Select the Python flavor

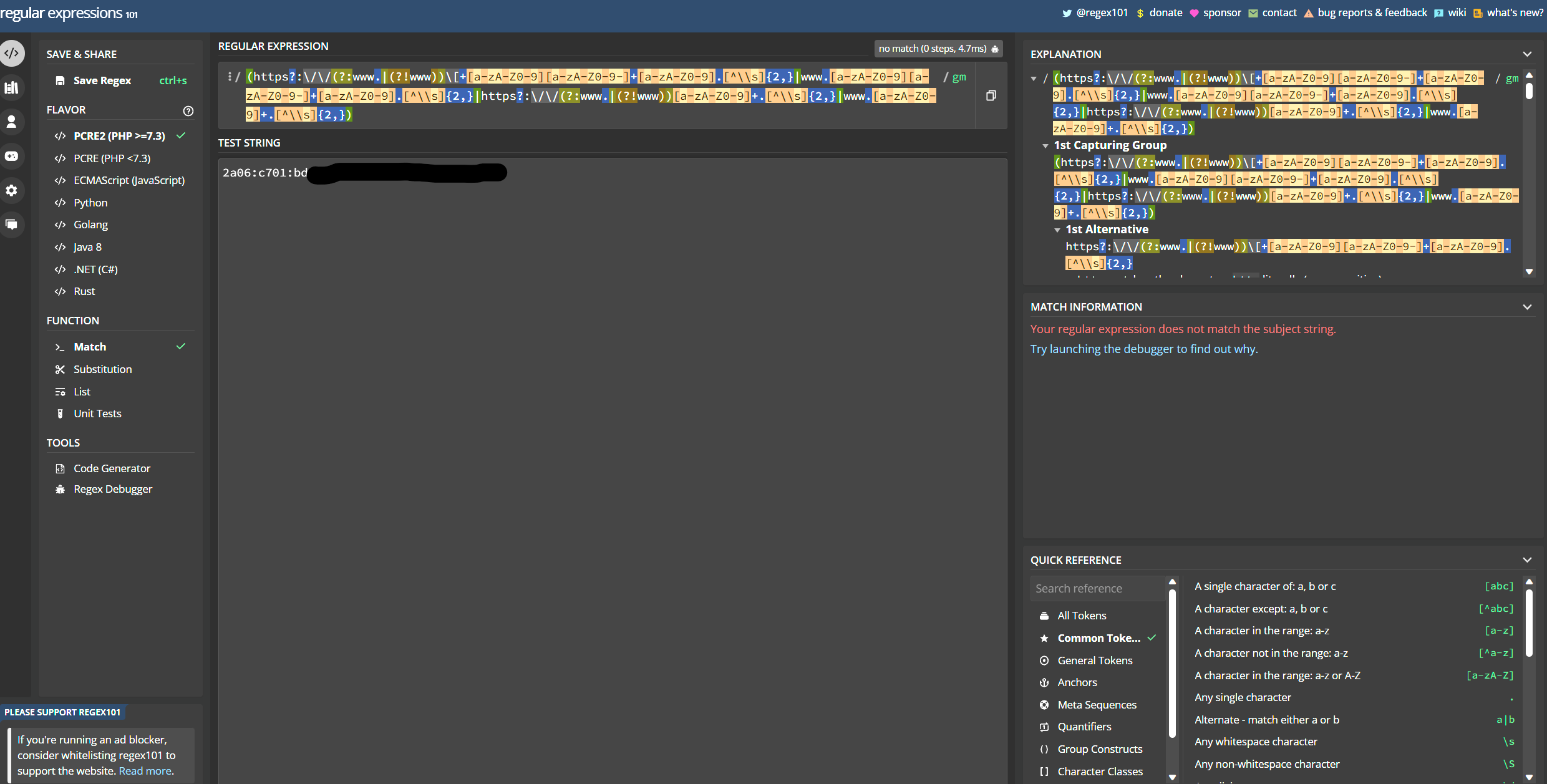pyautogui.click(x=90, y=202)
